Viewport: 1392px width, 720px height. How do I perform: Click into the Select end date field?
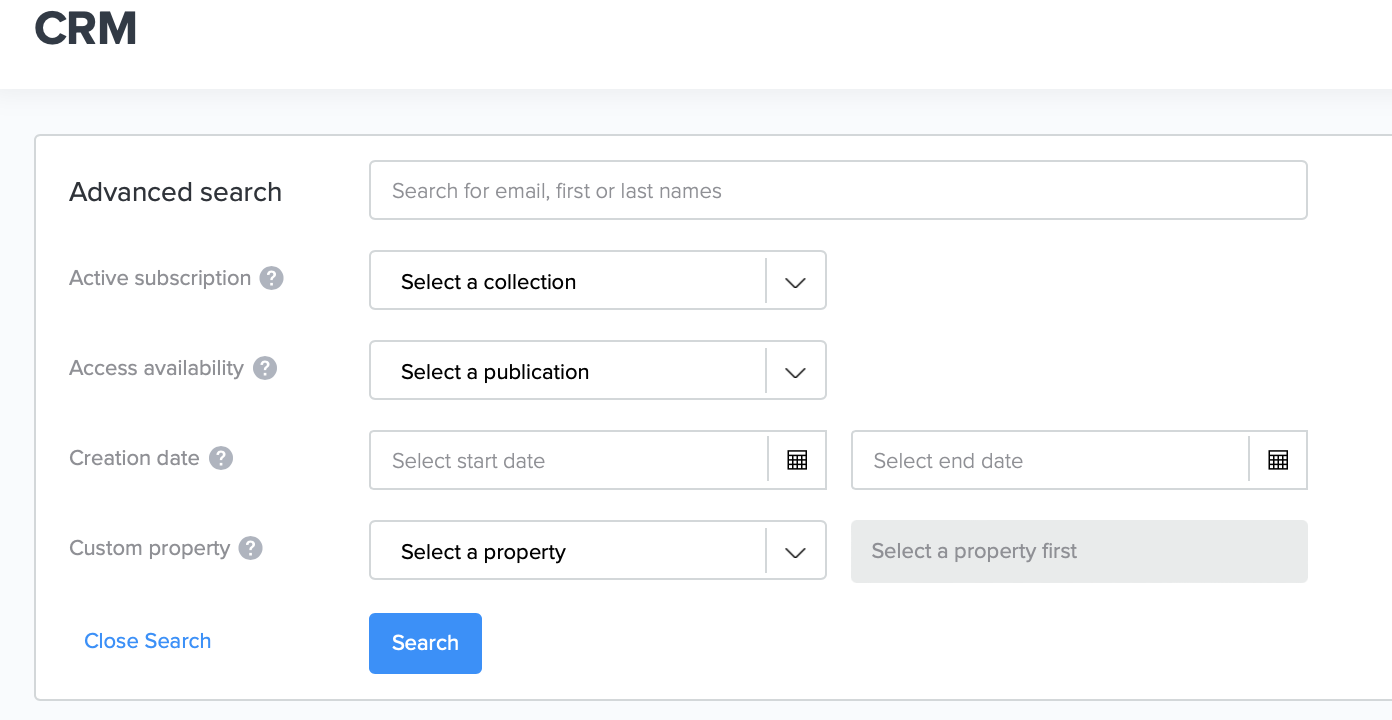click(1049, 460)
